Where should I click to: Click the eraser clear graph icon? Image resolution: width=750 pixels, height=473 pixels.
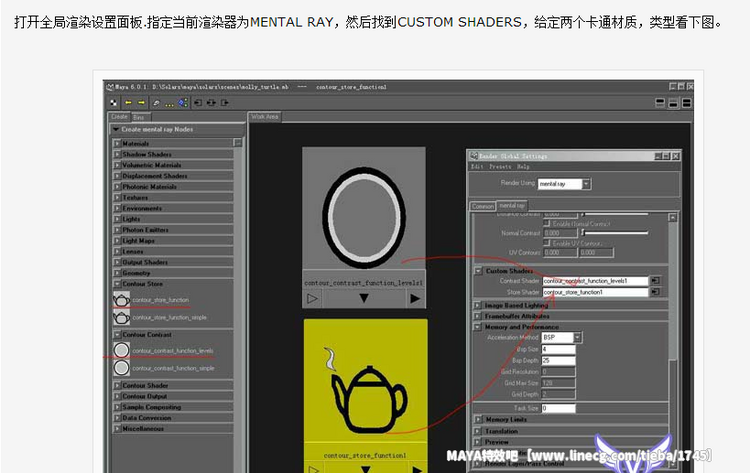pos(156,103)
